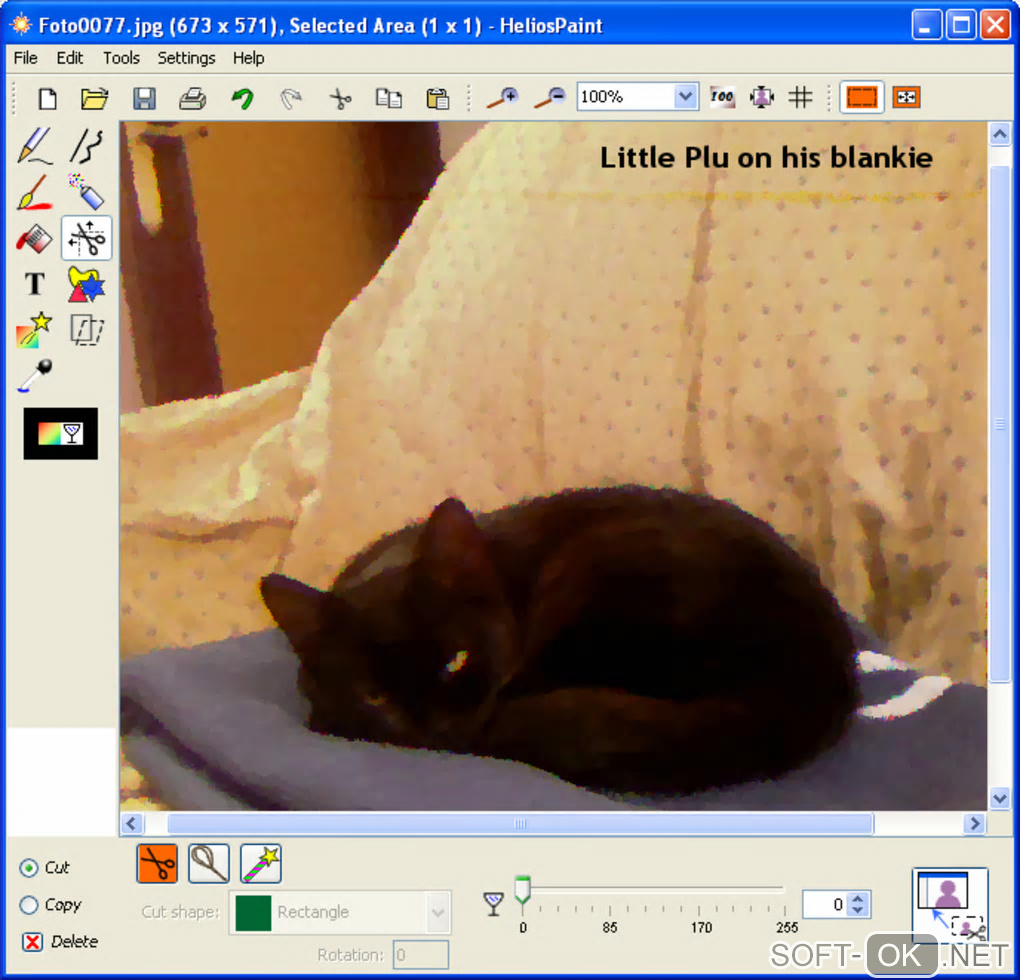Open the Tools menu
Image resolution: width=1020 pixels, height=980 pixels.
121,58
